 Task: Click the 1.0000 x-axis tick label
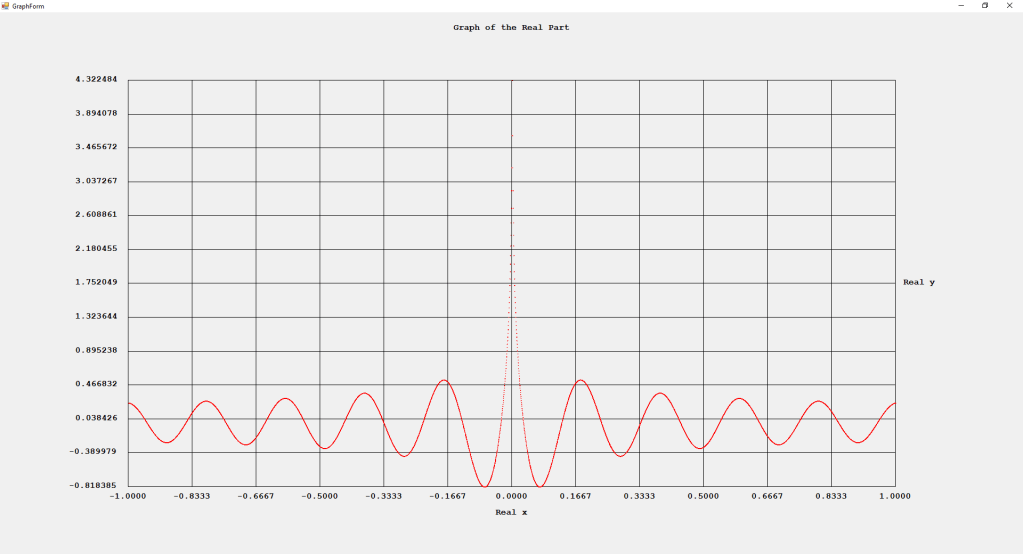point(895,496)
